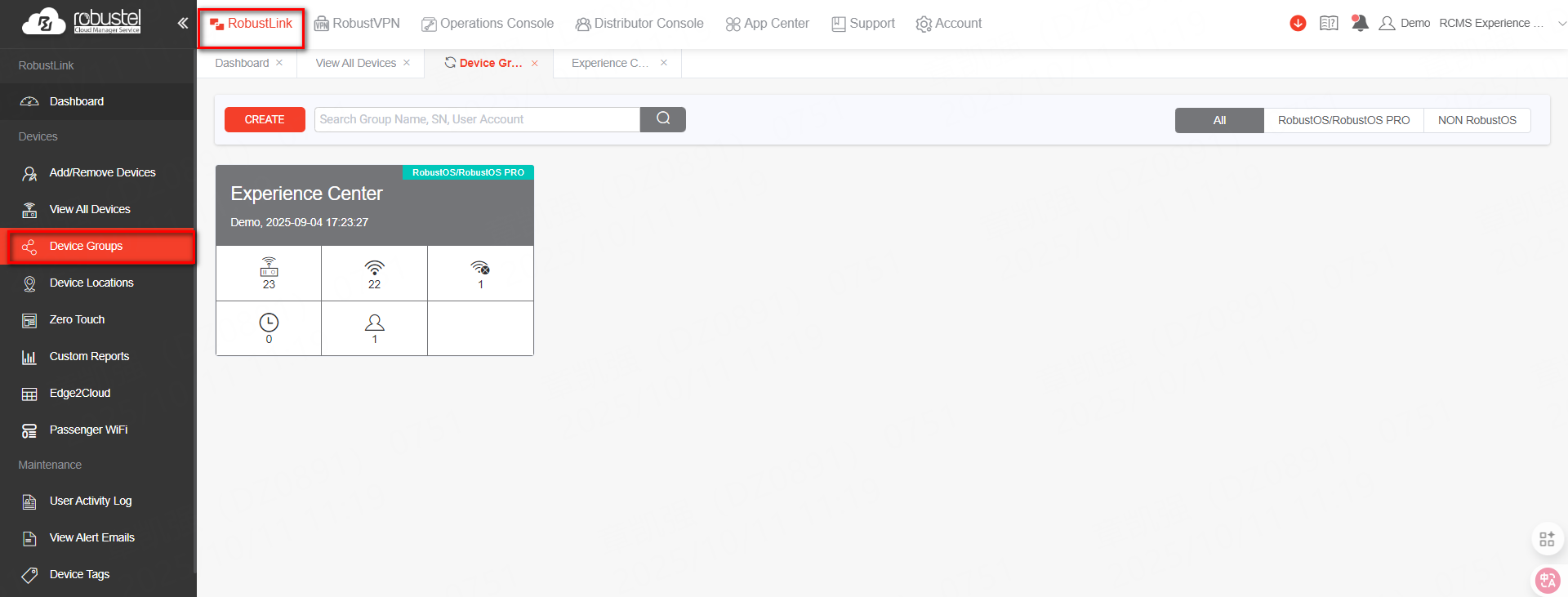Open View Alert Emails

pyautogui.click(x=97, y=537)
